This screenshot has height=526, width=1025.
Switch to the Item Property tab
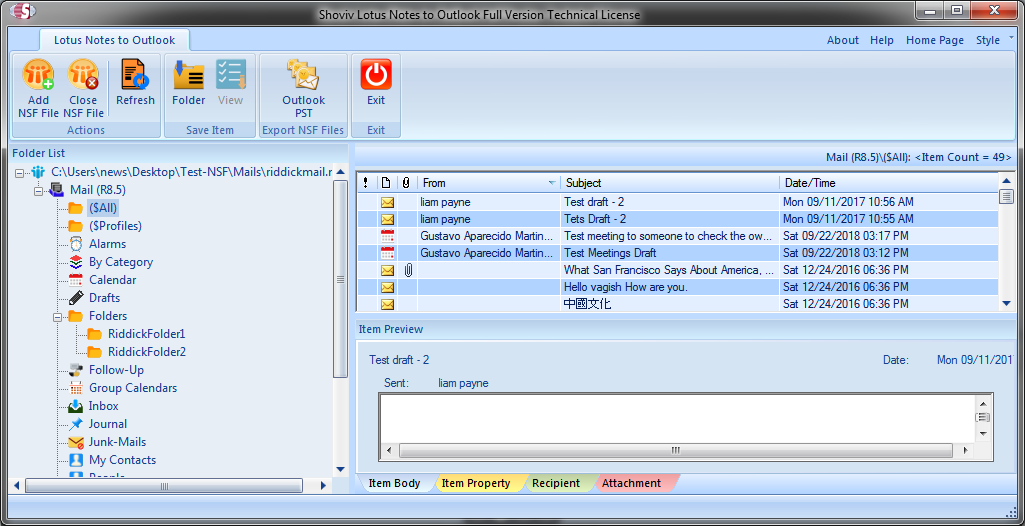[x=476, y=484]
